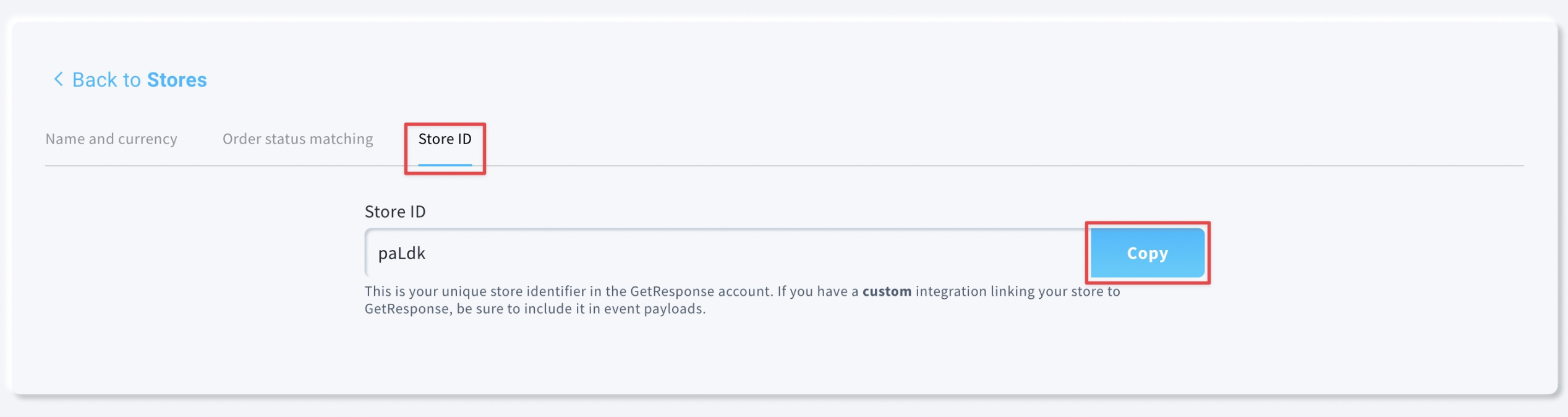
Task: Click the back chevron arrow icon
Action: coord(58,79)
